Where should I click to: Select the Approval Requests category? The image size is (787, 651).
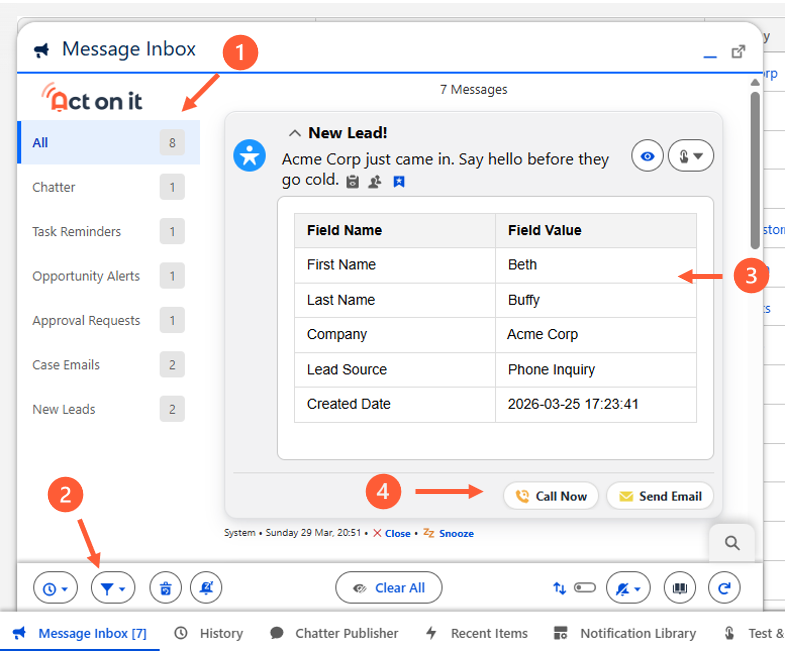pos(109,320)
